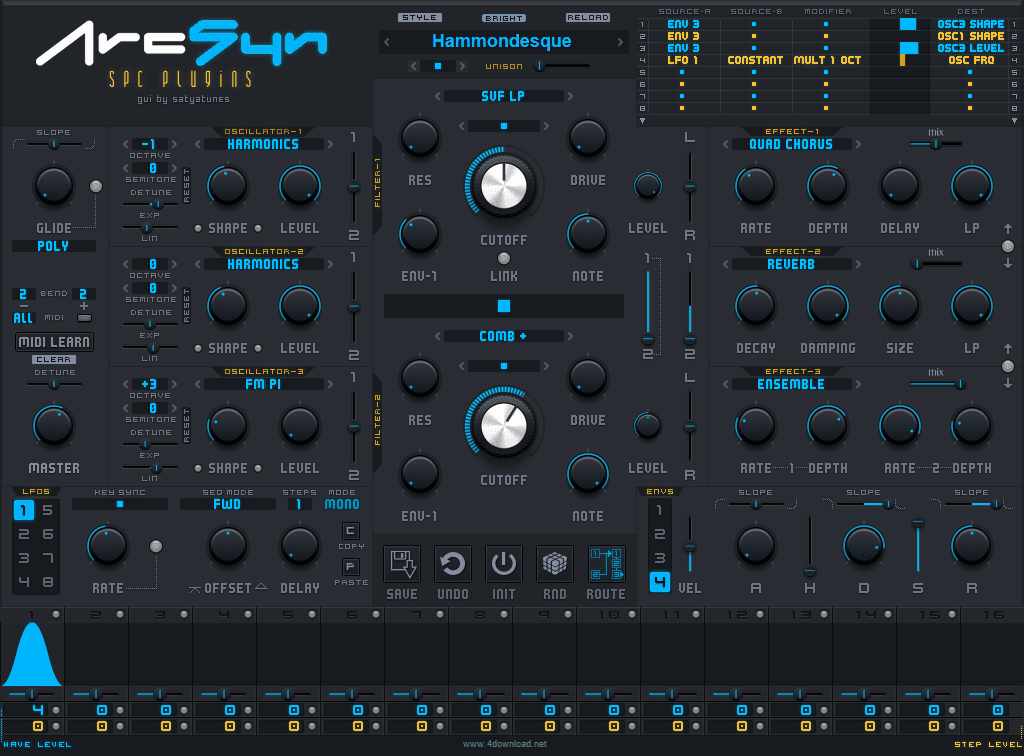Toggle the effect order switch between Effect-2 and Effect-3
The height and width of the screenshot is (756, 1024).
(x=1008, y=366)
